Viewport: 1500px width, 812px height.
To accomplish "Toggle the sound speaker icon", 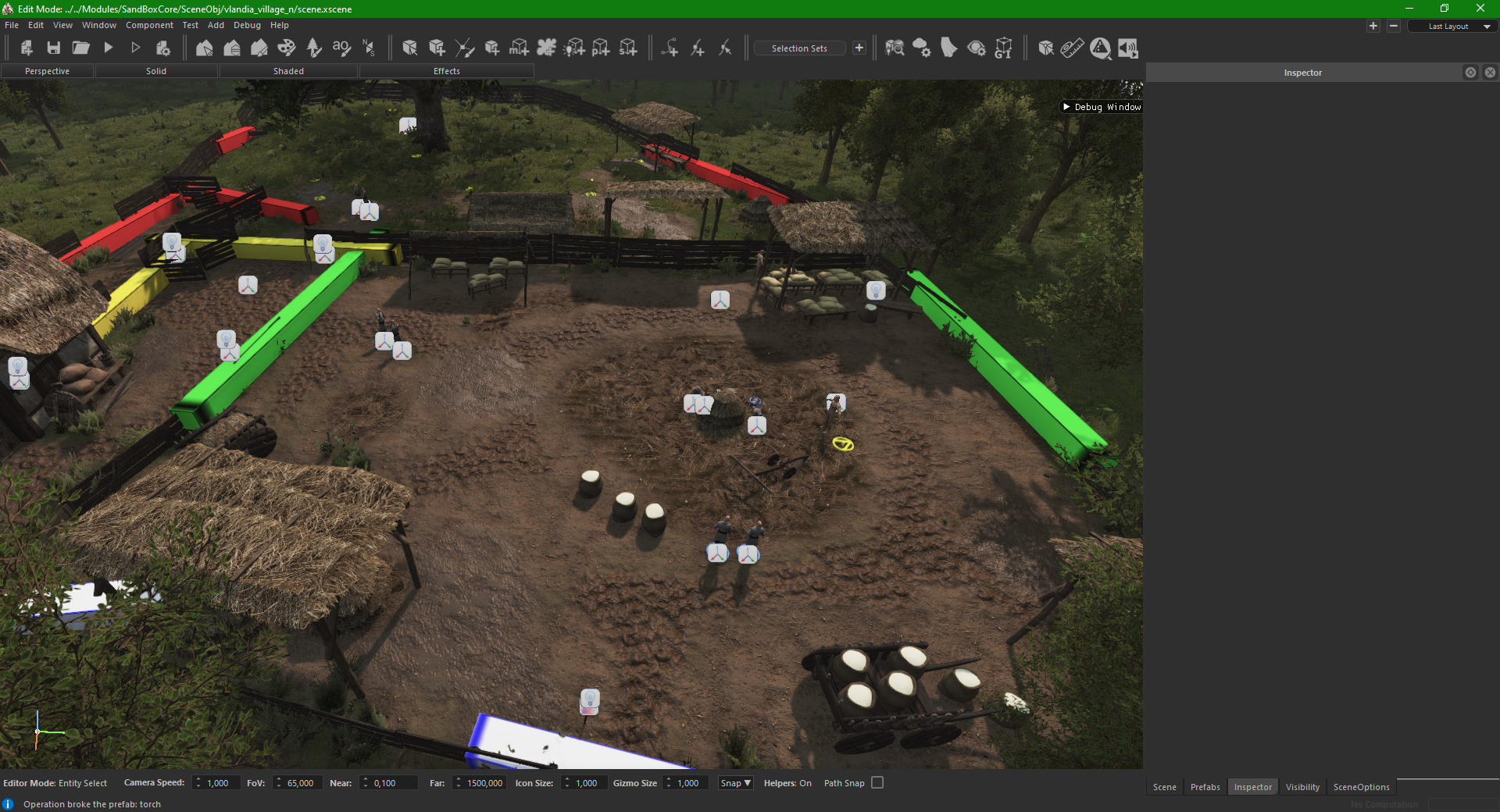I will (x=1127, y=48).
